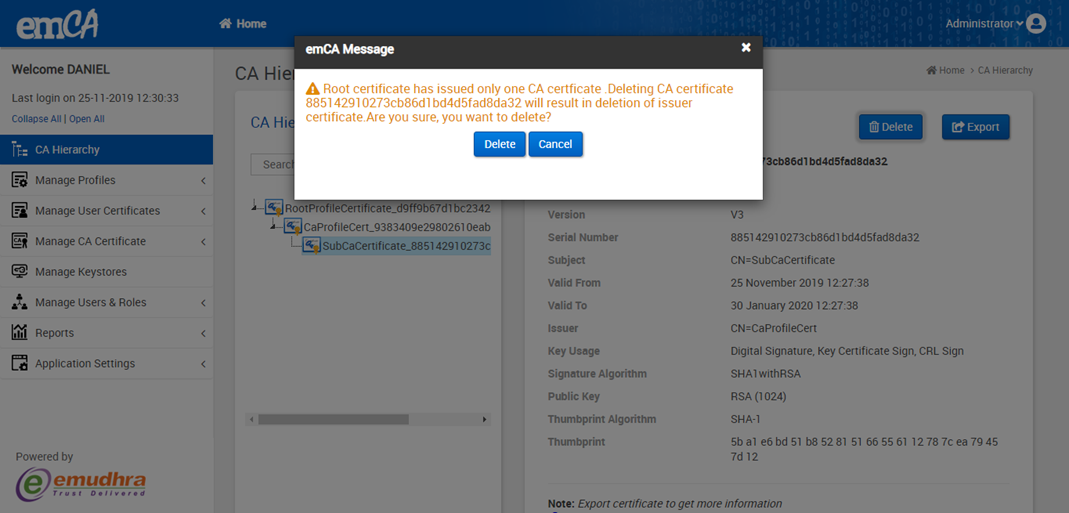Click the Reports chart icon
The height and width of the screenshot is (513, 1069).
[19, 333]
